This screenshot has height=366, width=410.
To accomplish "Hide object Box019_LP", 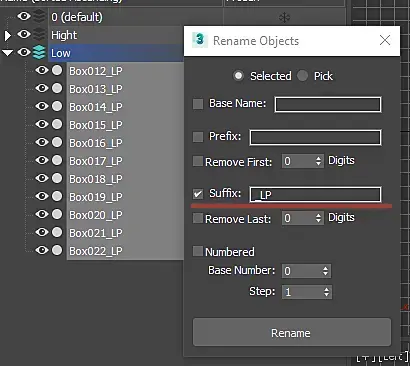I will click(x=42, y=196).
